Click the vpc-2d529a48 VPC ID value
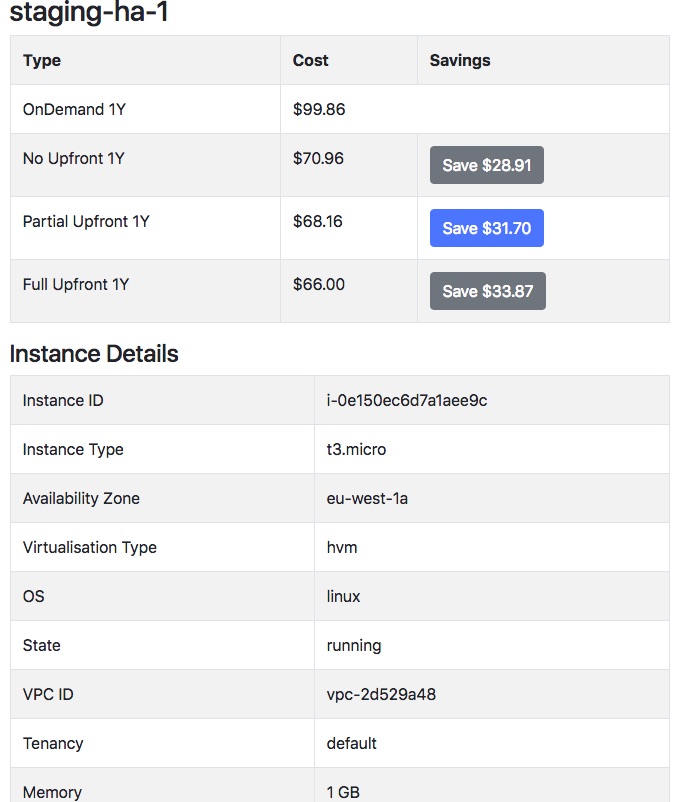 [381, 694]
